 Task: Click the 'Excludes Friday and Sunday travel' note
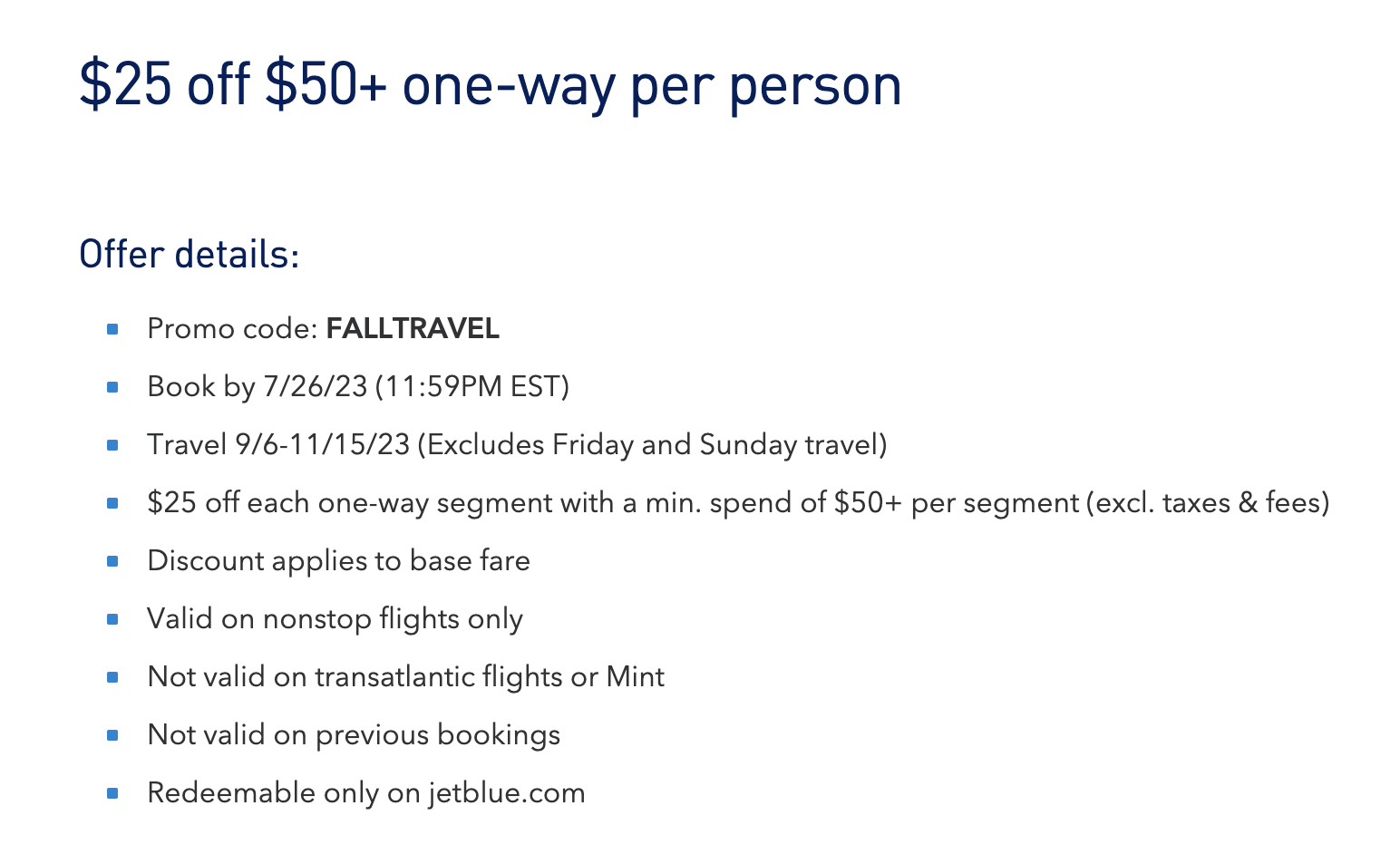[652, 445]
